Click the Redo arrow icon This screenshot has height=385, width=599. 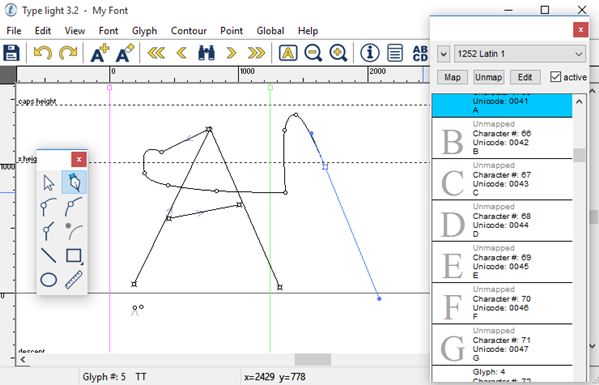pos(68,53)
